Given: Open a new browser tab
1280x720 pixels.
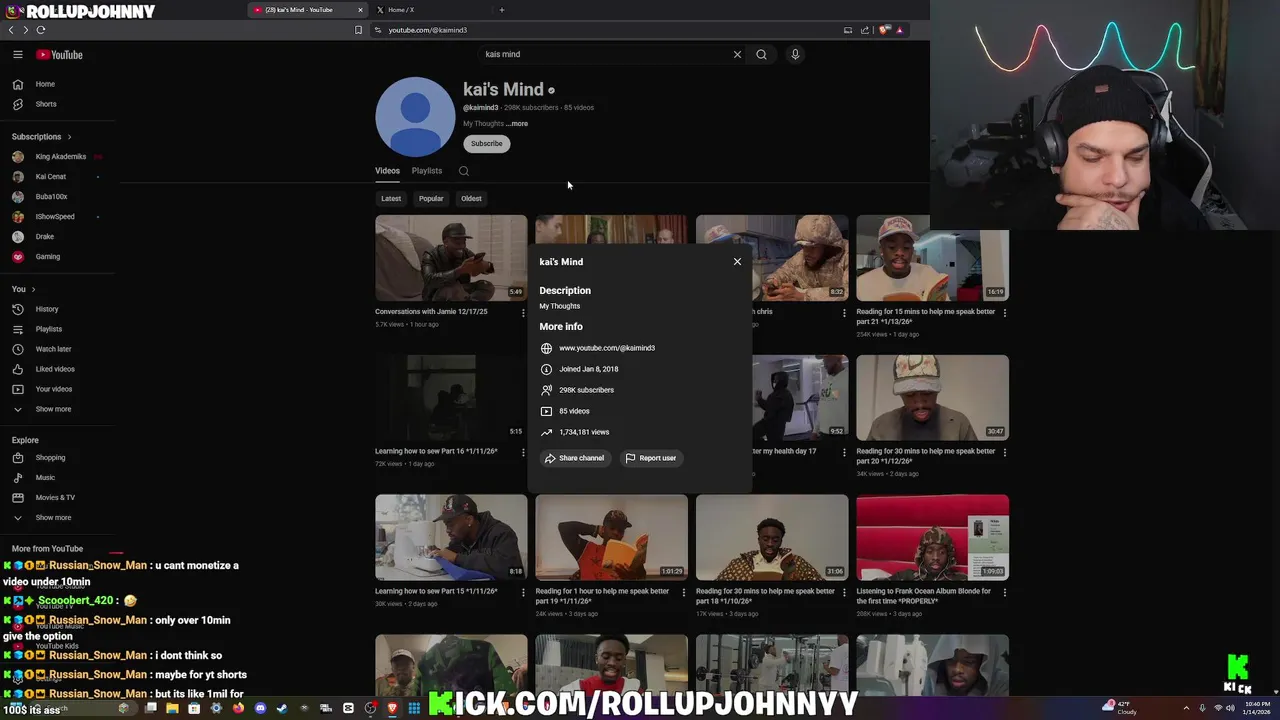Looking at the screenshot, I should pyautogui.click(x=502, y=10).
